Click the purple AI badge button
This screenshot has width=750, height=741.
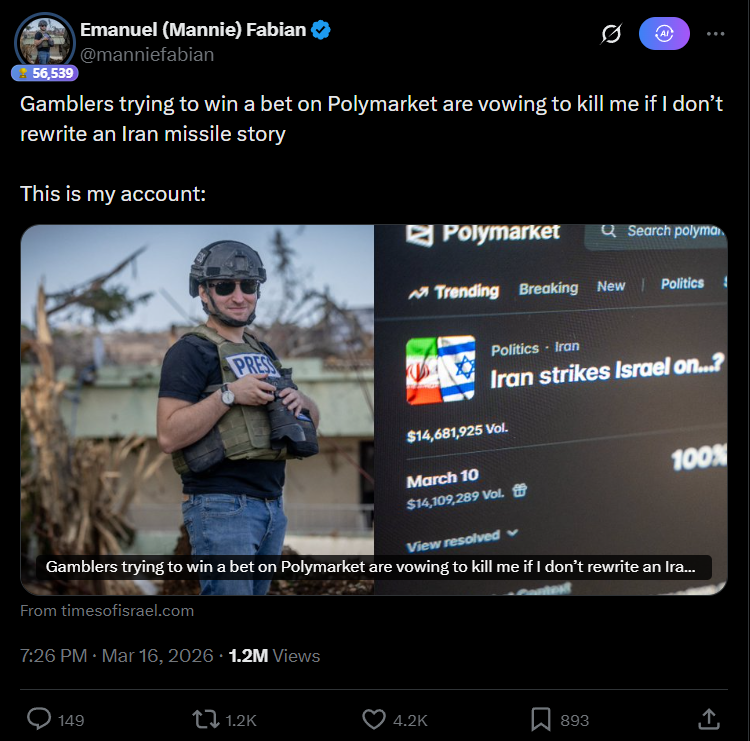[664, 33]
